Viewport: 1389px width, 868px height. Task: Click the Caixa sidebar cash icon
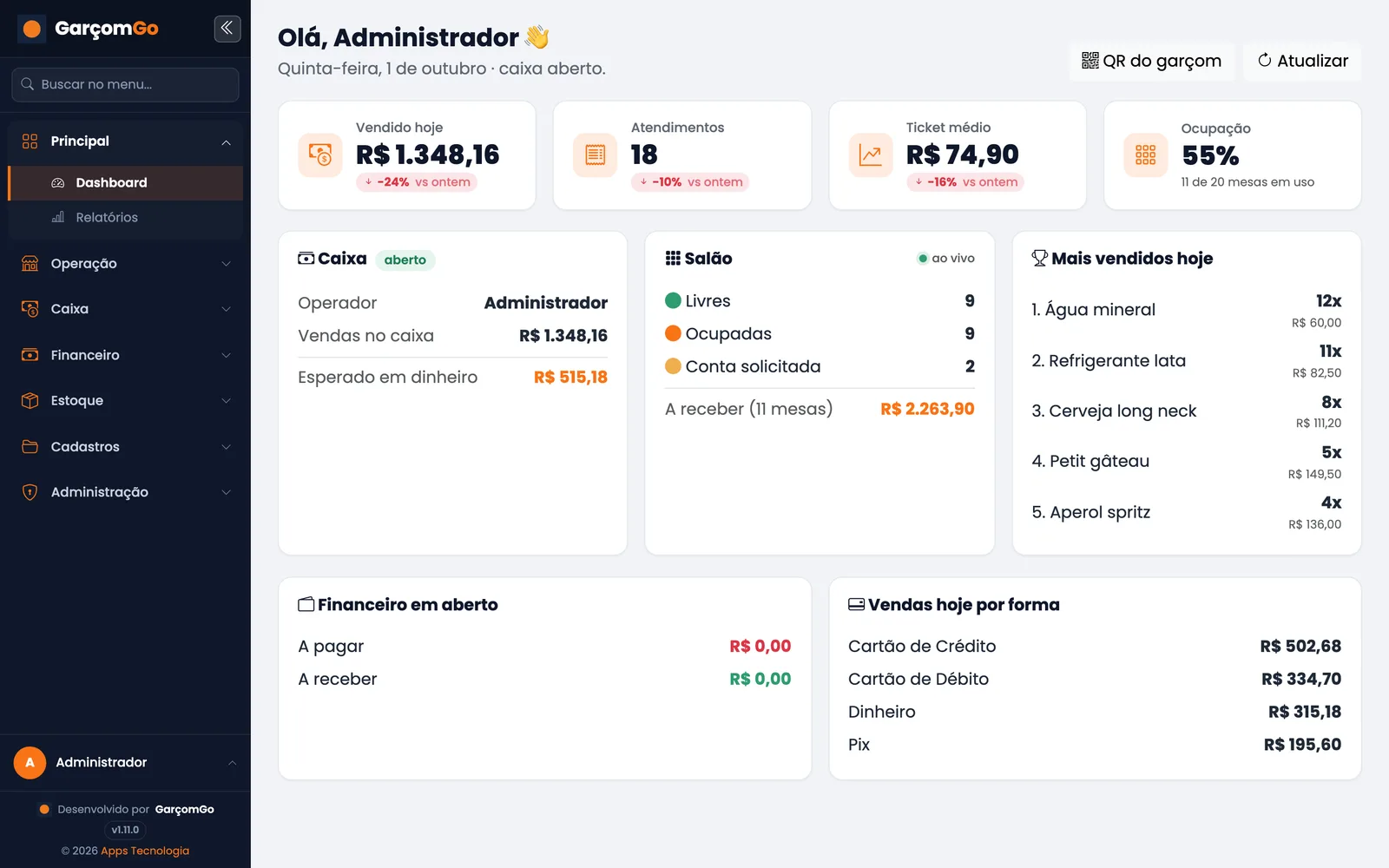pos(30,309)
